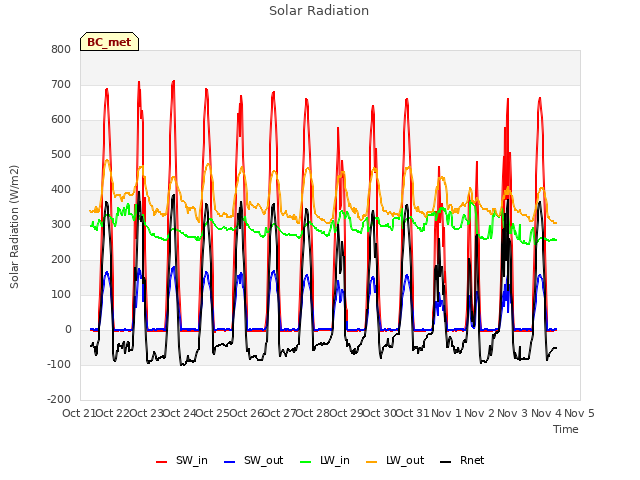The height and width of the screenshot is (480, 640).
Task: Click the Solar Radiation chart title
Action: 319,11
